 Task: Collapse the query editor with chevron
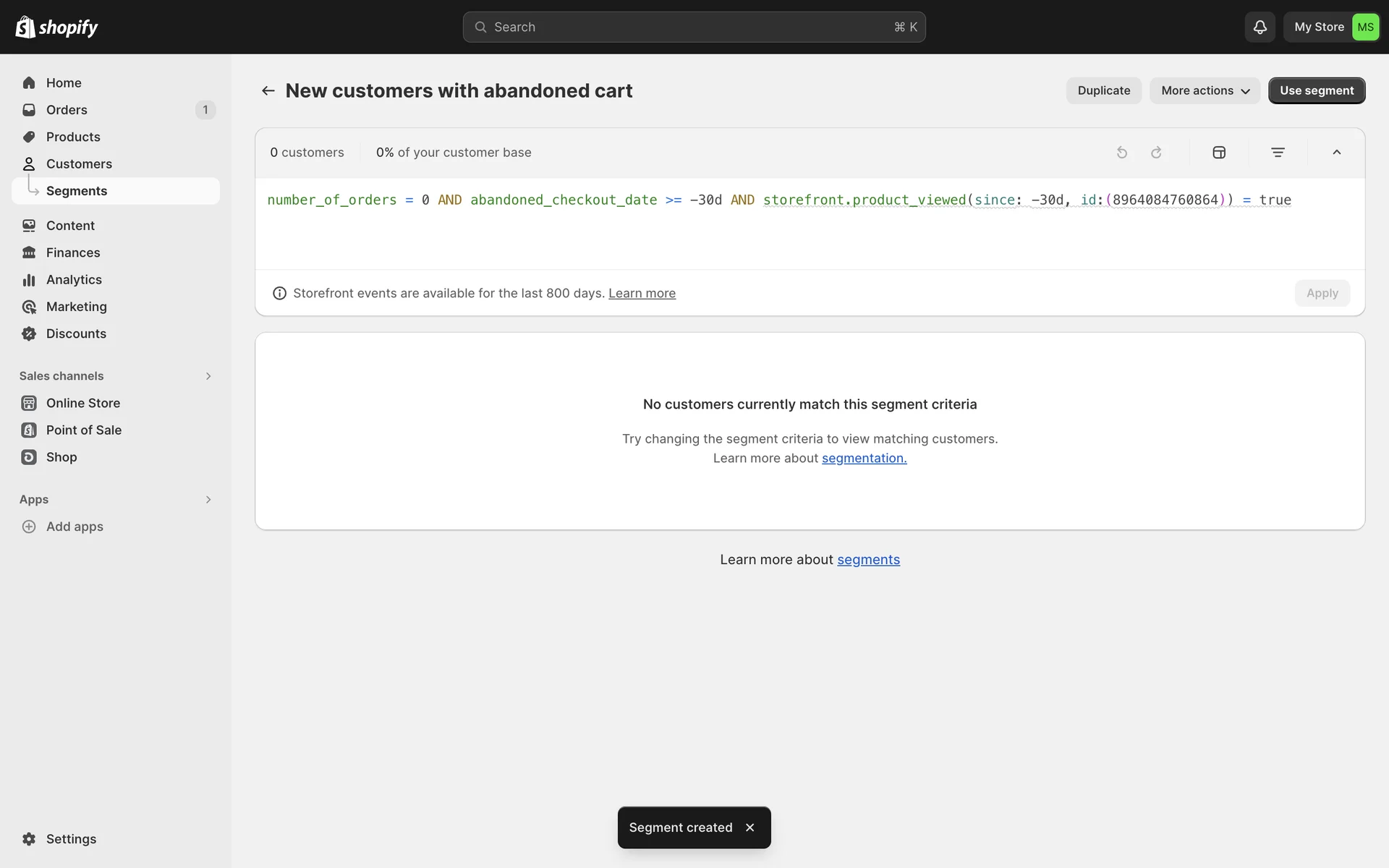(x=1336, y=153)
